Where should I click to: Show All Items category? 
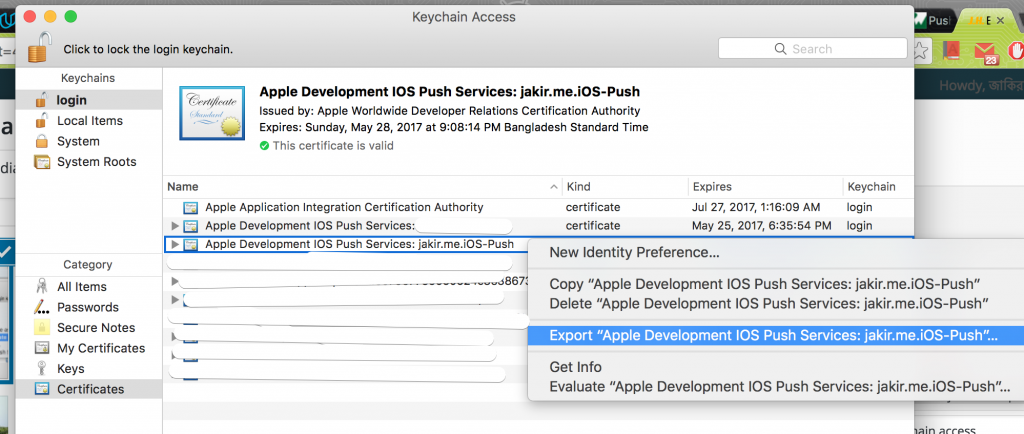83,286
